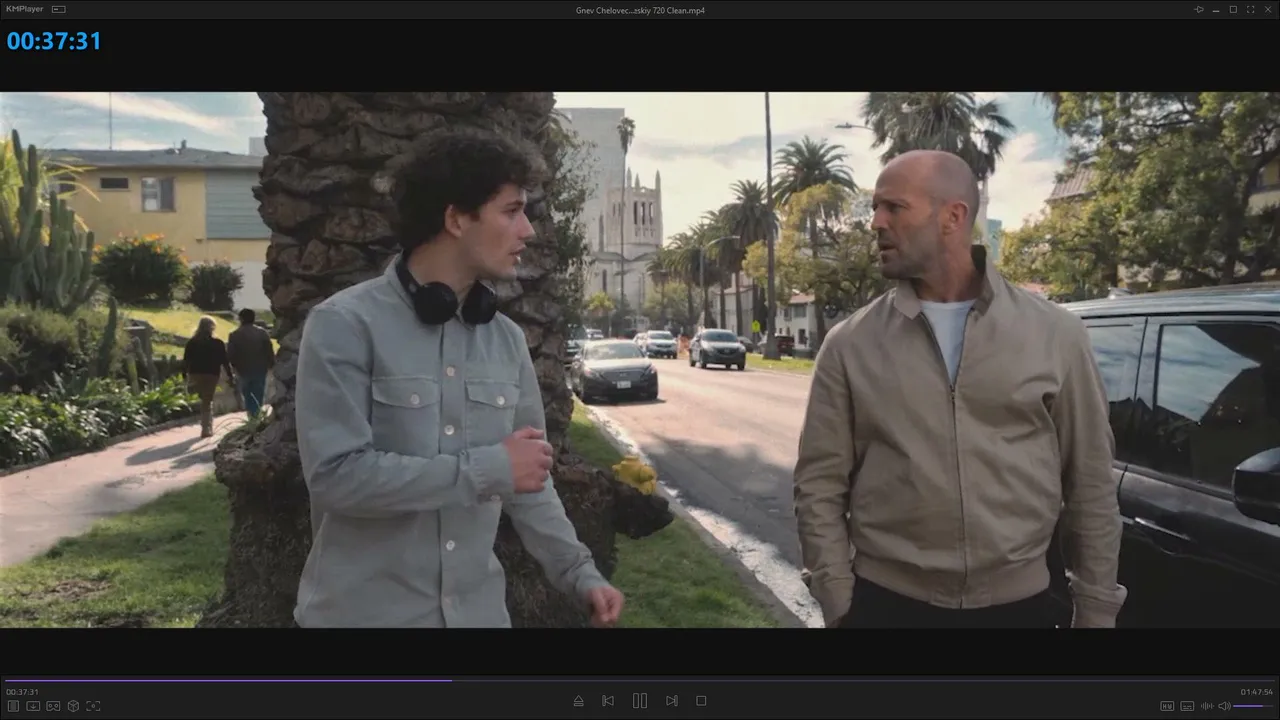Image resolution: width=1280 pixels, height=720 pixels.
Task: Toggle the playlist panel icon
Action: click(x=13, y=706)
